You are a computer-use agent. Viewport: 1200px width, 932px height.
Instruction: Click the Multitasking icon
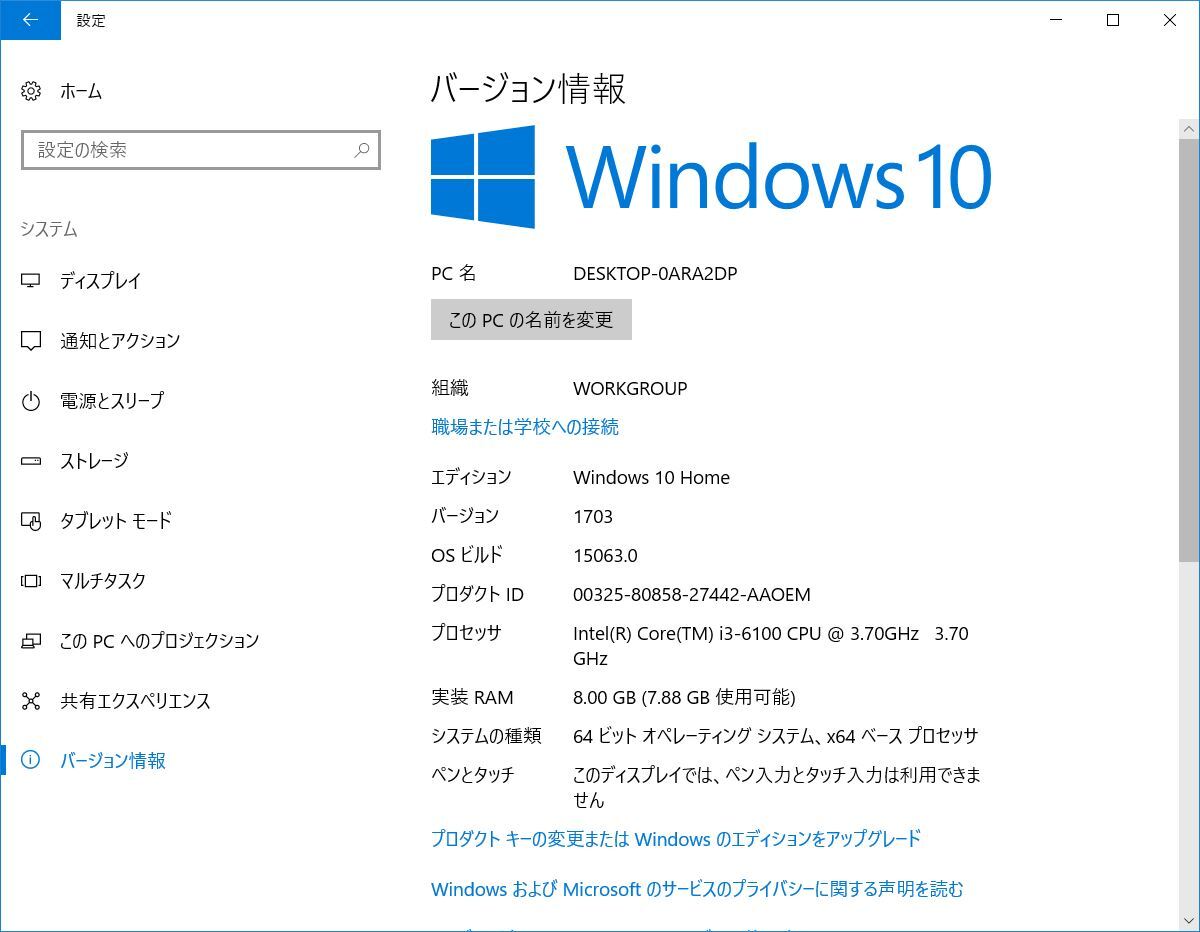pyautogui.click(x=31, y=581)
